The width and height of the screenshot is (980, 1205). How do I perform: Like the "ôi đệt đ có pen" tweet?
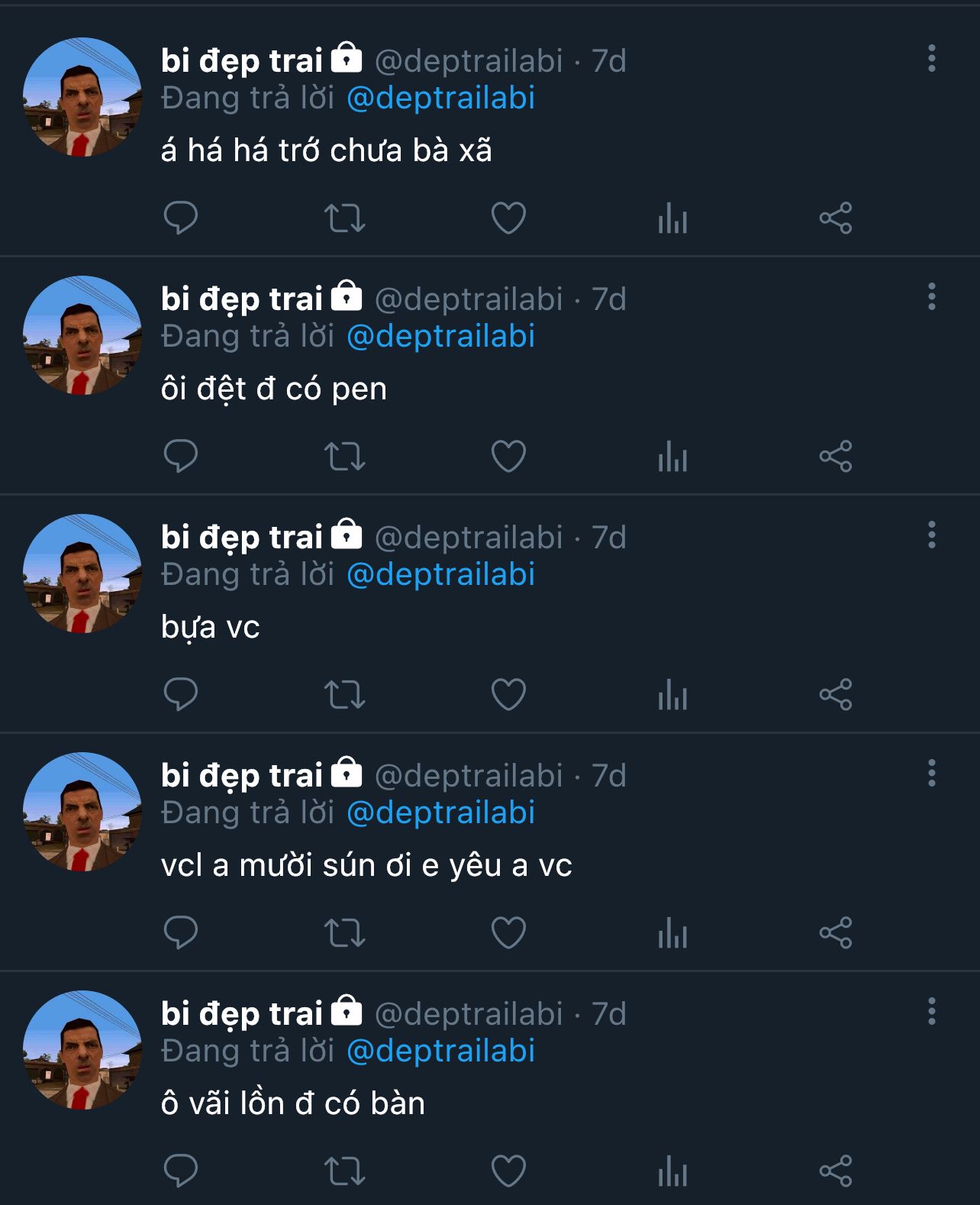point(508,457)
